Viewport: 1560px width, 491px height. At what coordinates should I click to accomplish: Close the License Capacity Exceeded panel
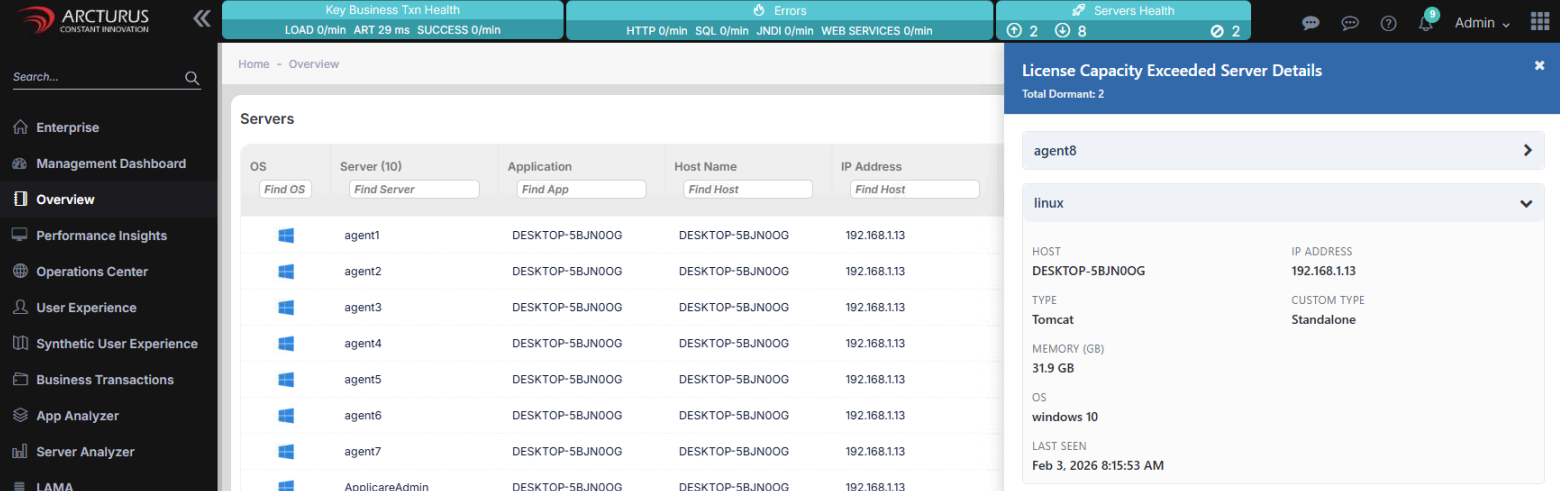click(1539, 65)
